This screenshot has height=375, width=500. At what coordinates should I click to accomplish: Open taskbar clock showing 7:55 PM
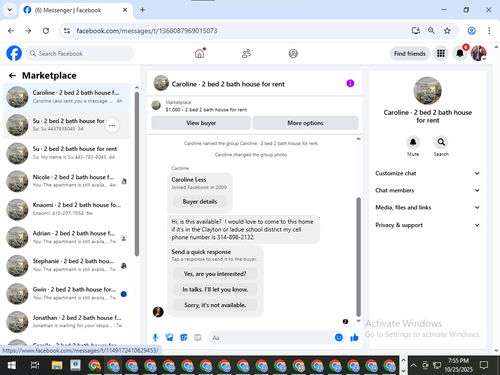pyautogui.click(x=458, y=365)
